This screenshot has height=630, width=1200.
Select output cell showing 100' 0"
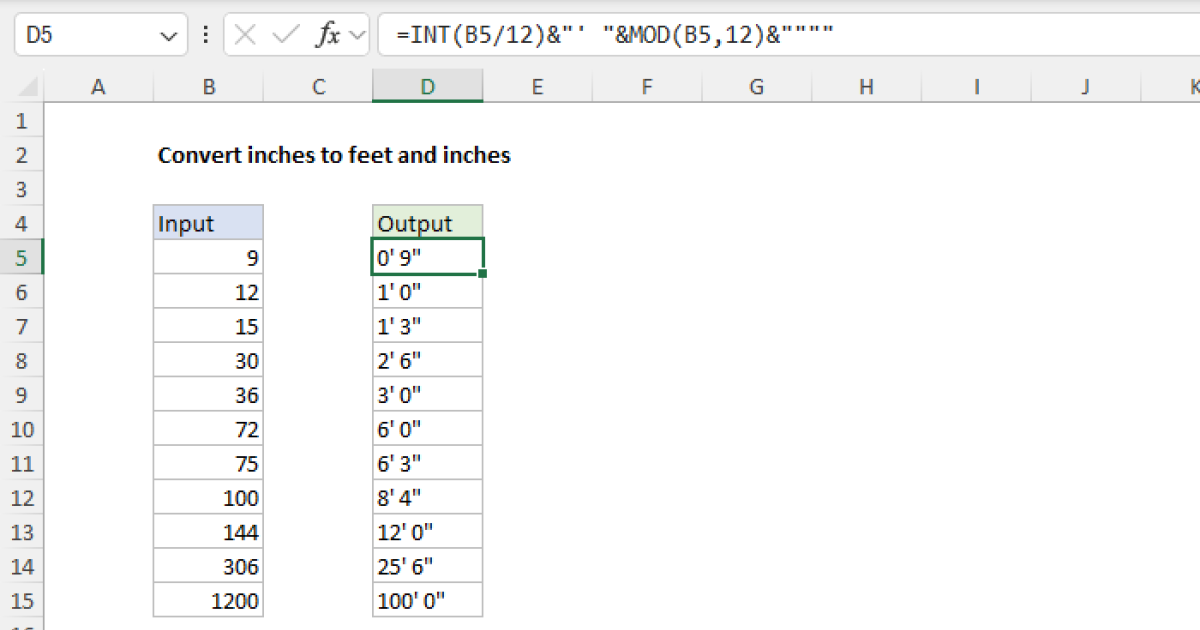pos(428,600)
